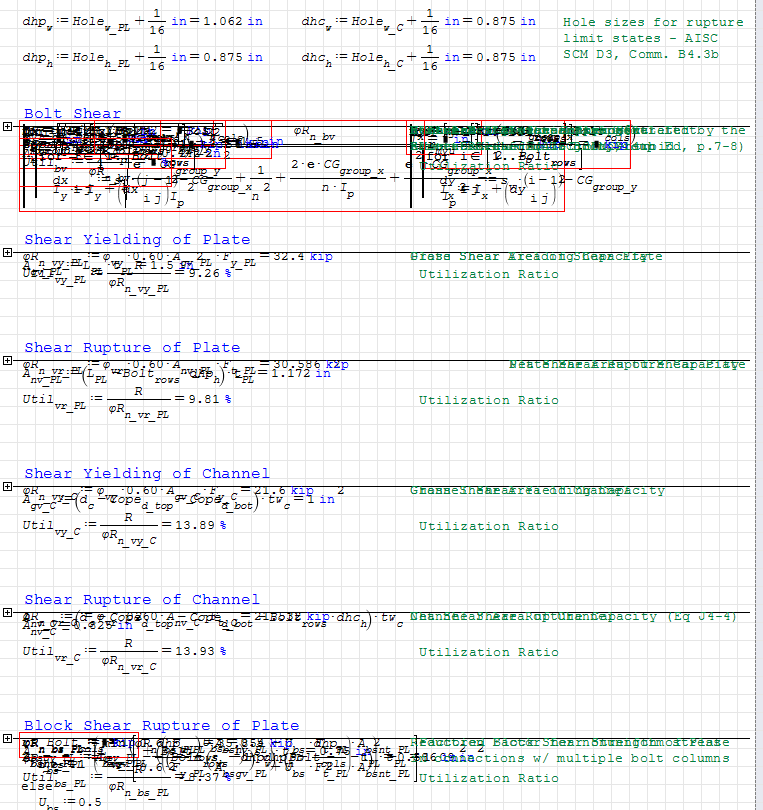Expand the Shear Rupture of Channel area
Viewport: 763px width, 810px height.
(8, 614)
